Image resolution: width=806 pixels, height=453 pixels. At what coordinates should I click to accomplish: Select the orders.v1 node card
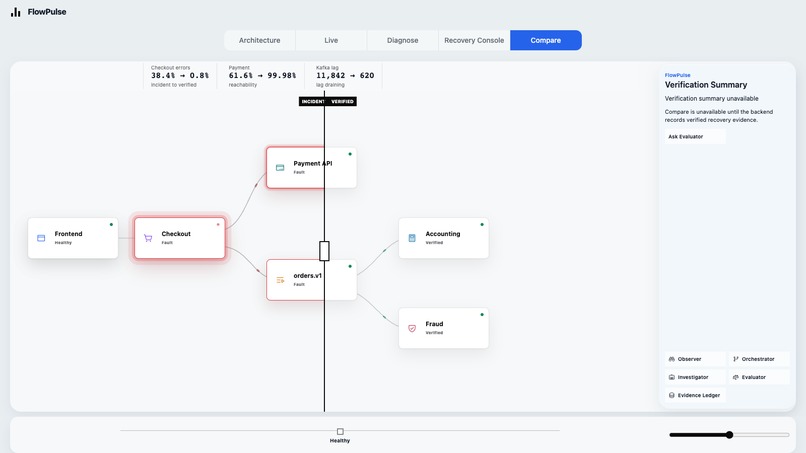click(x=311, y=280)
